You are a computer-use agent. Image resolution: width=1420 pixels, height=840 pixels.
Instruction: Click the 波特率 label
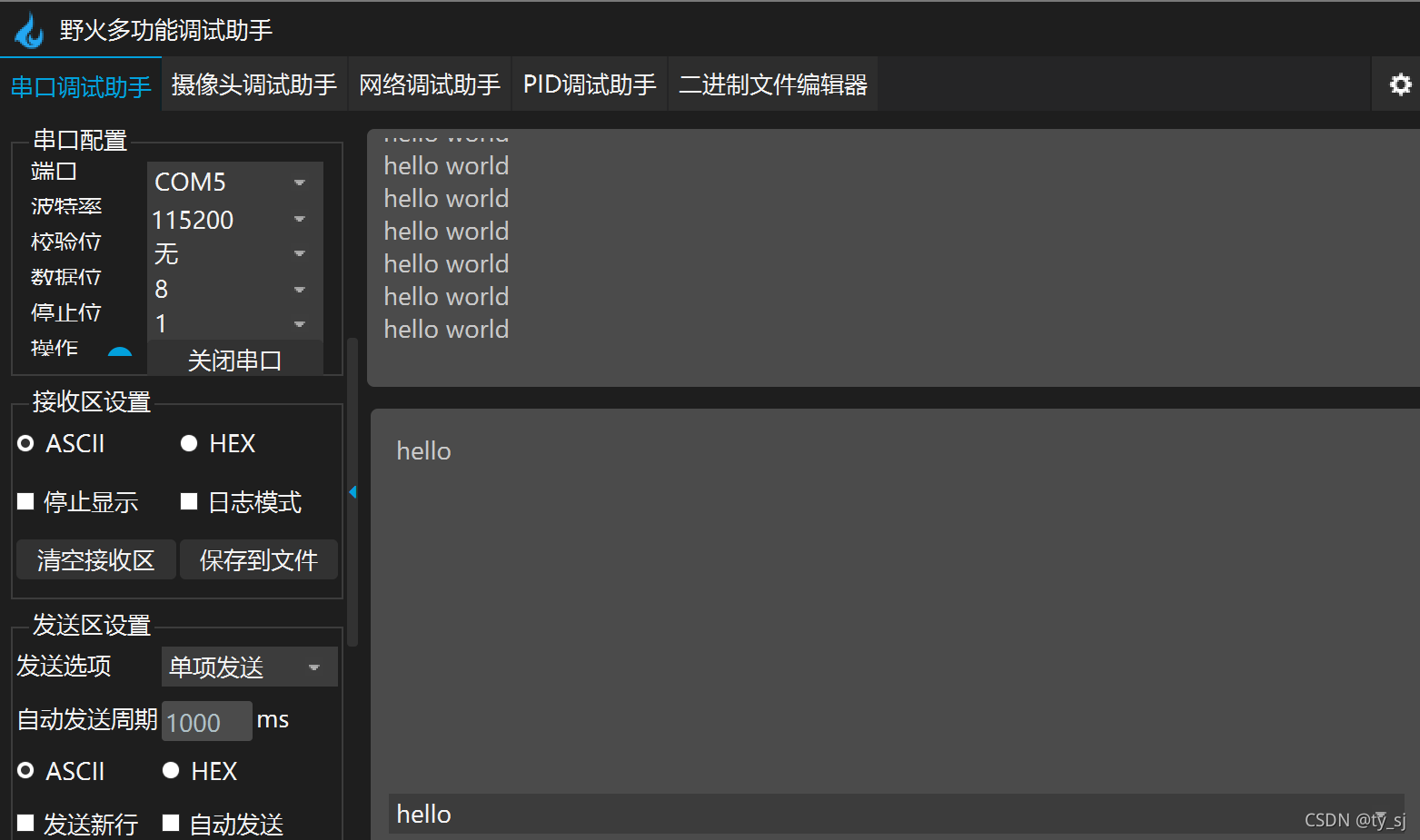(x=66, y=206)
